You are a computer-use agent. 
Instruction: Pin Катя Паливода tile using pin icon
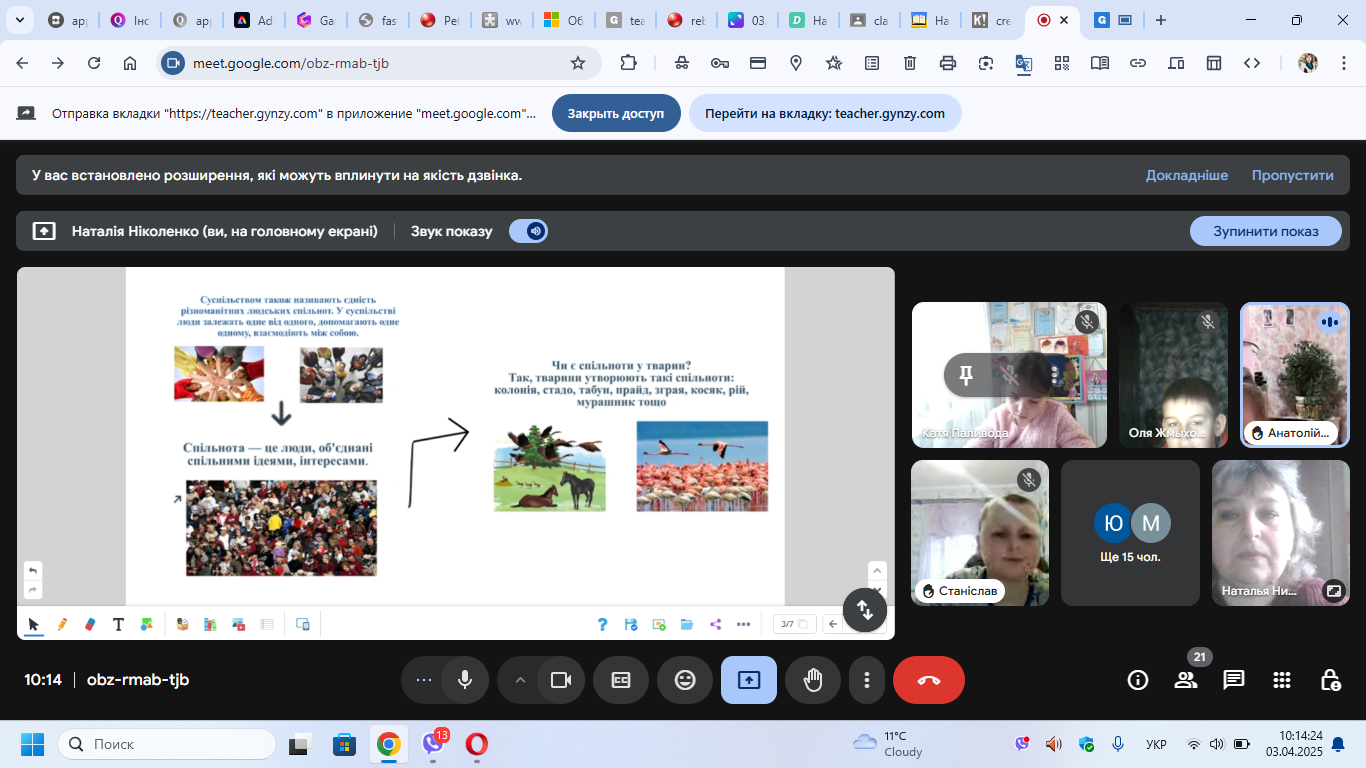pyautogui.click(x=966, y=375)
